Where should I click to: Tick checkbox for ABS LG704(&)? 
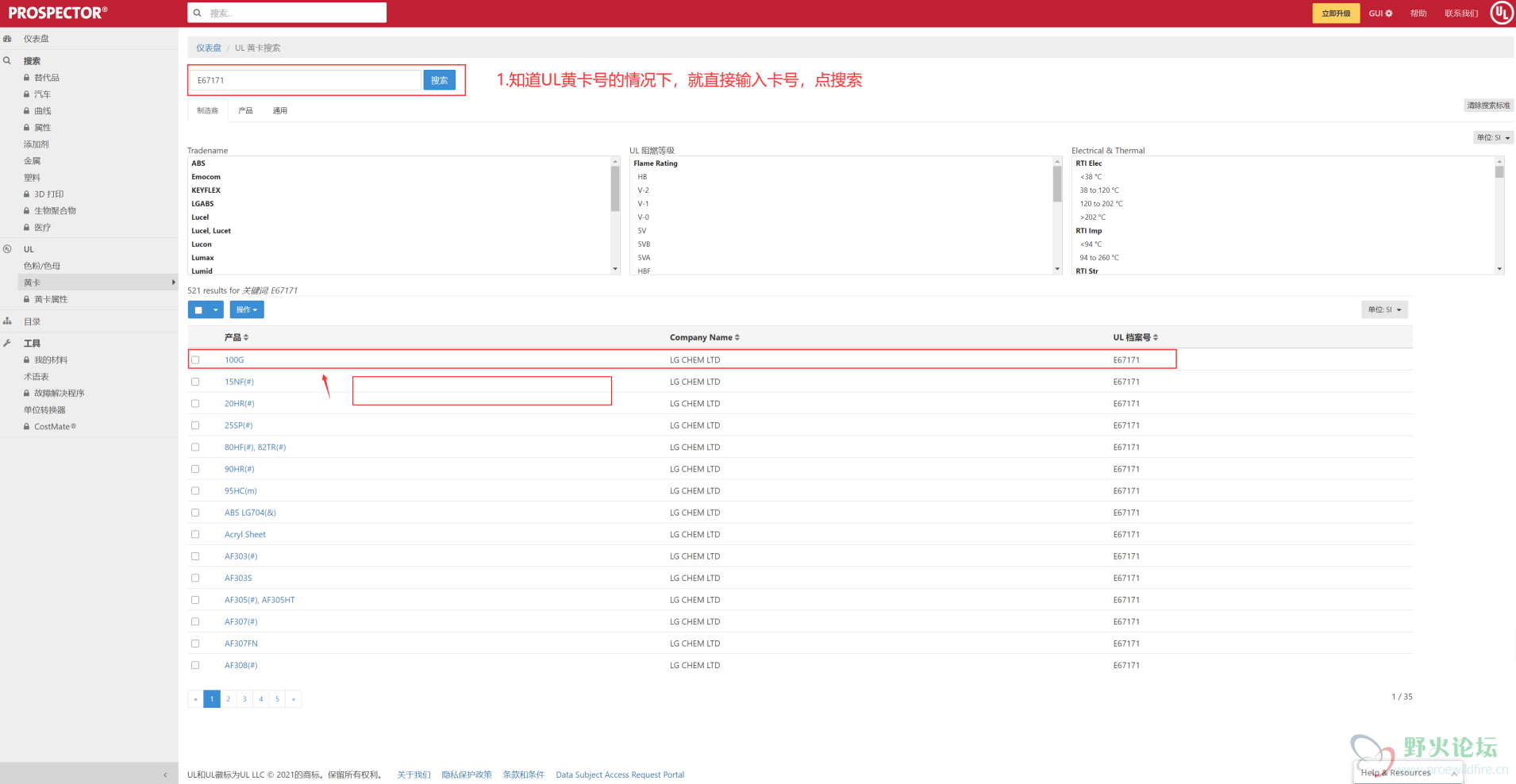pyautogui.click(x=195, y=513)
